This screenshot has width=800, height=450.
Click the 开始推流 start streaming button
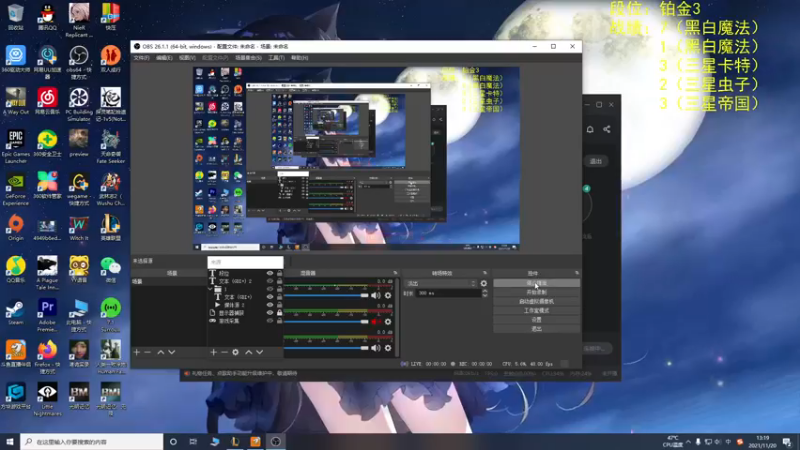[x=536, y=283]
